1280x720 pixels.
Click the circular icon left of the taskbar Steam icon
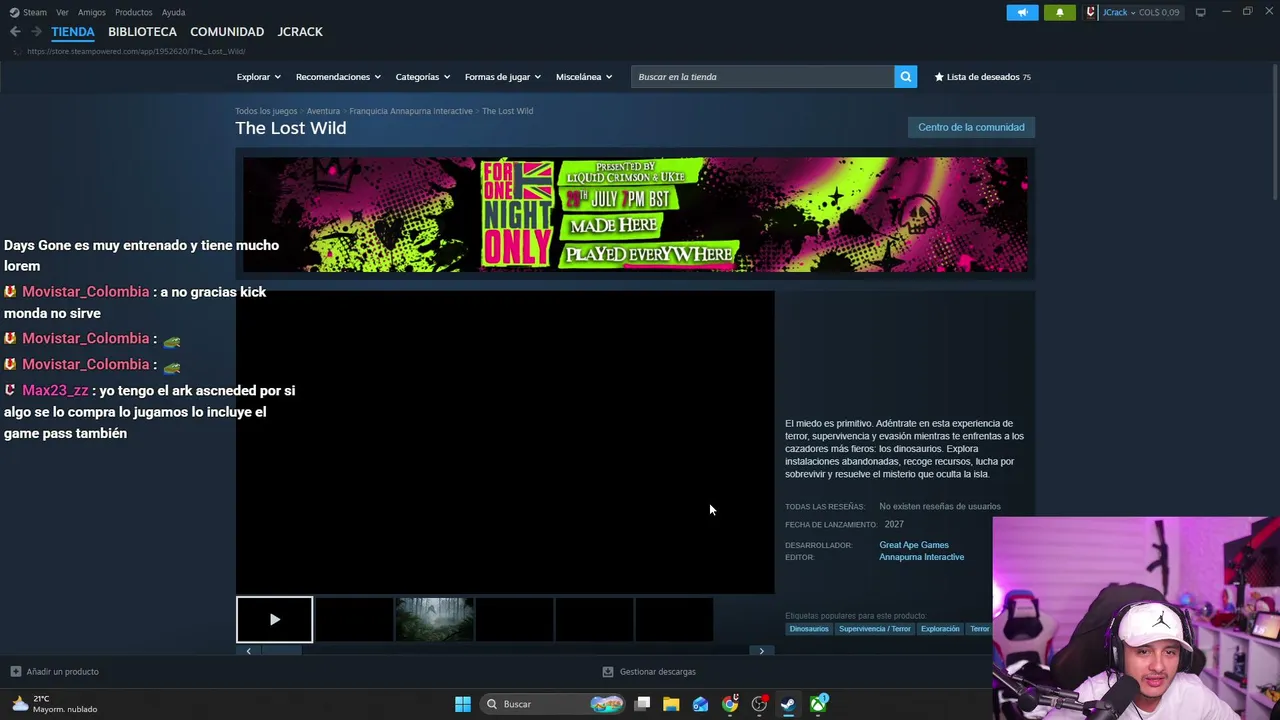(759, 704)
